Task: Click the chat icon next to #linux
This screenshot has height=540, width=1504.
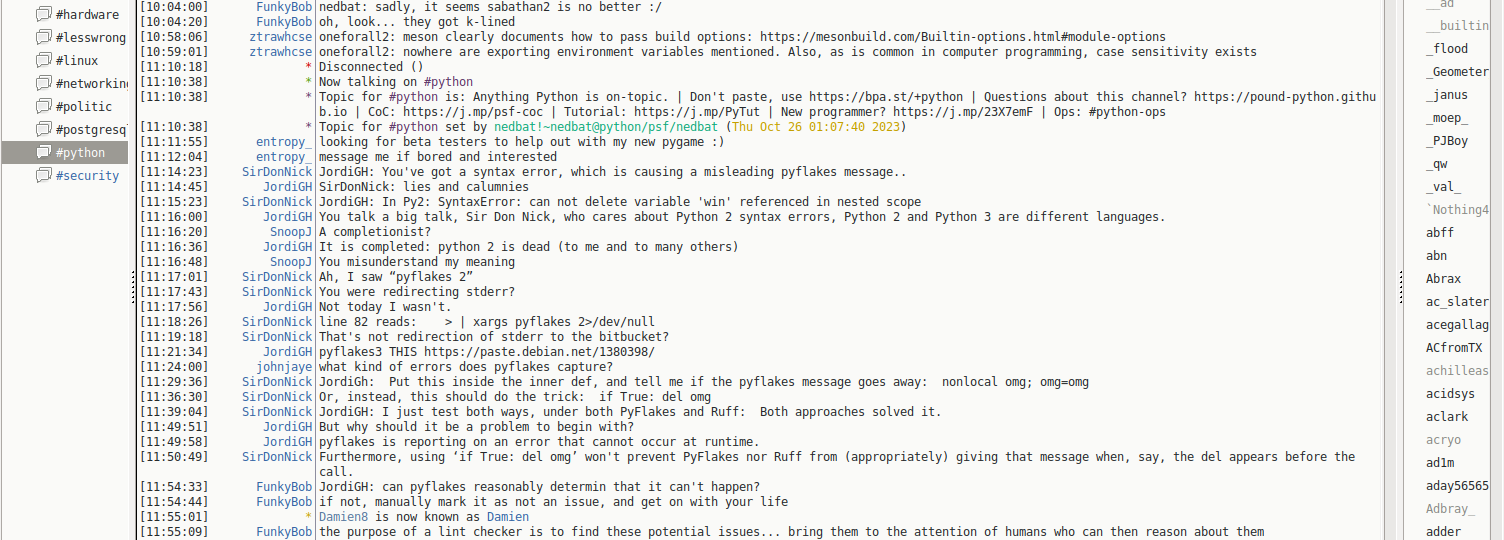Action: (43, 60)
